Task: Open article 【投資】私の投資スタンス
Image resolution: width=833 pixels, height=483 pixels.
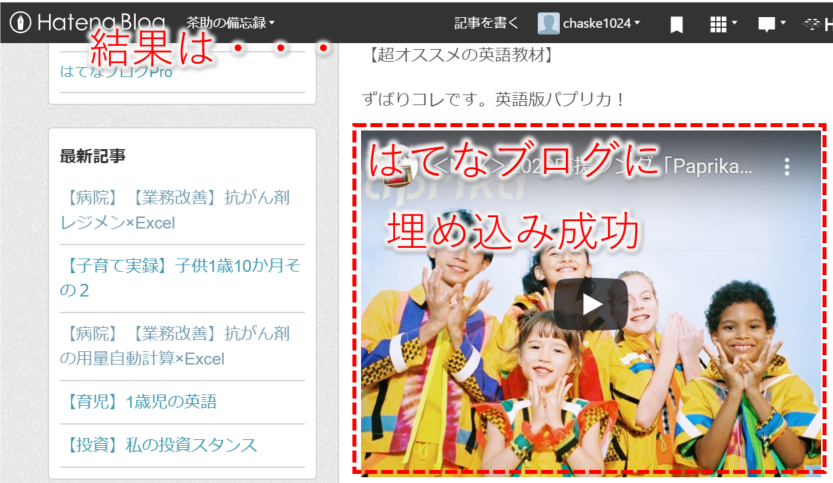Action: tap(159, 445)
